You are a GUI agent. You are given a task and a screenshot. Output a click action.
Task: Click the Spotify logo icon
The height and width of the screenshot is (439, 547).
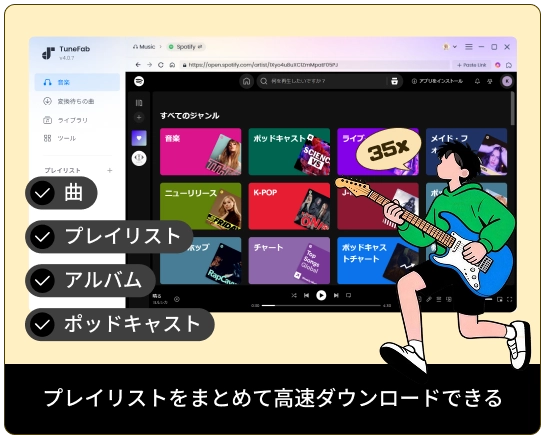(x=139, y=81)
